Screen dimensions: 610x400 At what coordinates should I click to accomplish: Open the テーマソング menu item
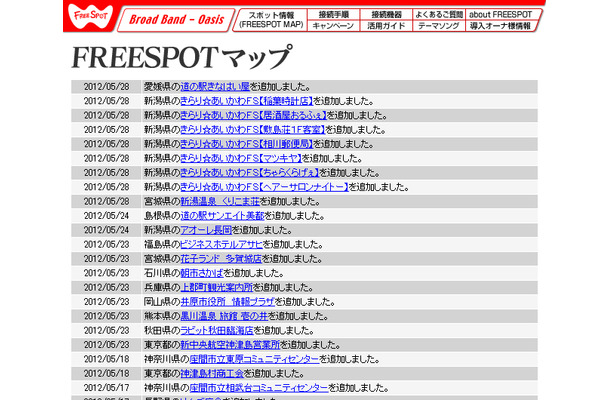click(438, 26)
